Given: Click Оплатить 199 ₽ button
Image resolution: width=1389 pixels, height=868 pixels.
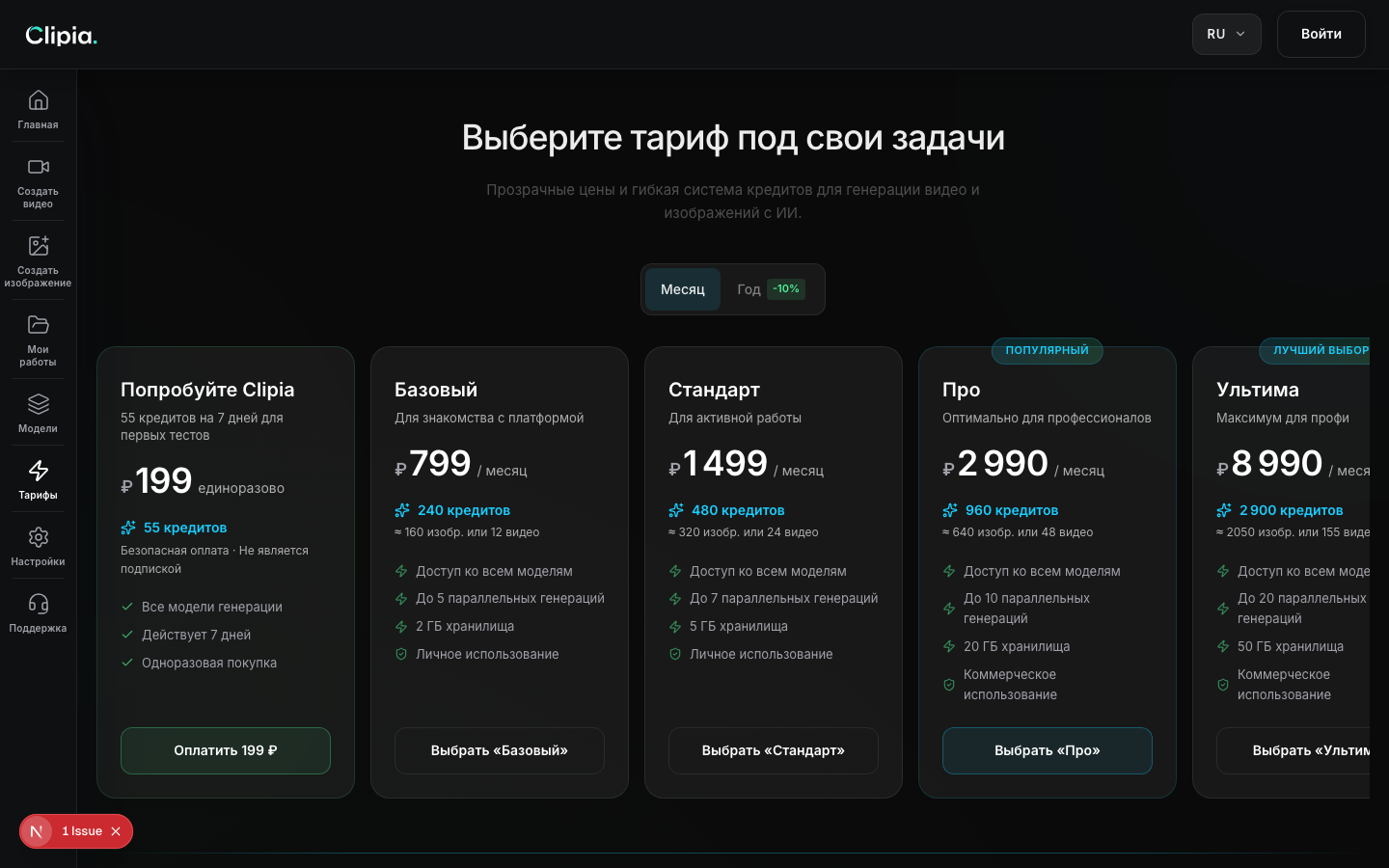Looking at the screenshot, I should click(226, 750).
